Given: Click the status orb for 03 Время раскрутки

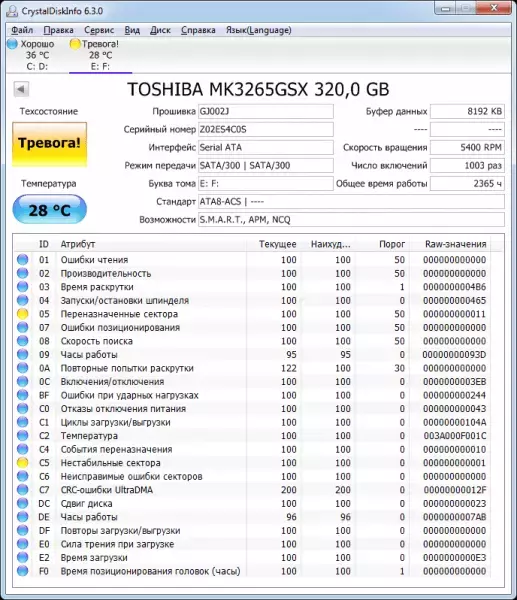Looking at the screenshot, I should [x=23, y=287].
